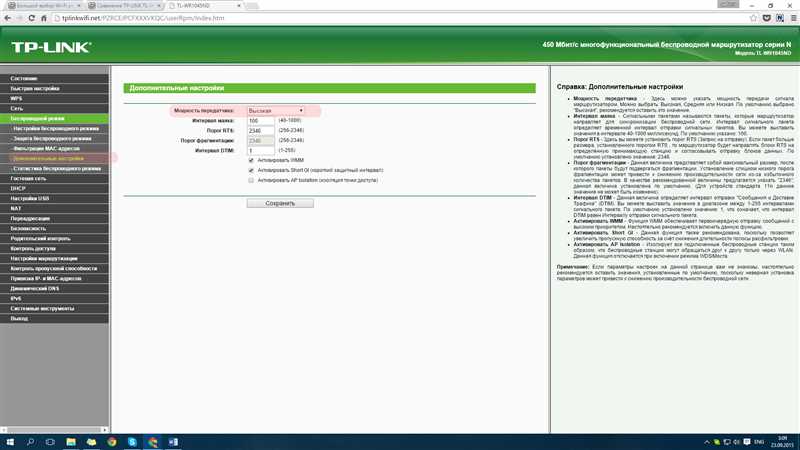The image size is (800, 450).
Task: Switch to the first browser tab
Action: pyautogui.click(x=45, y=6)
